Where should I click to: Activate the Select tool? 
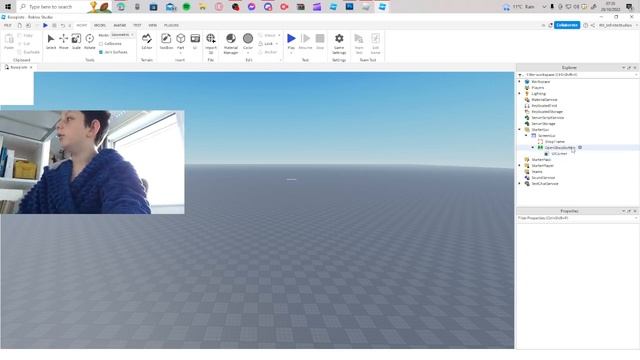coord(51,41)
